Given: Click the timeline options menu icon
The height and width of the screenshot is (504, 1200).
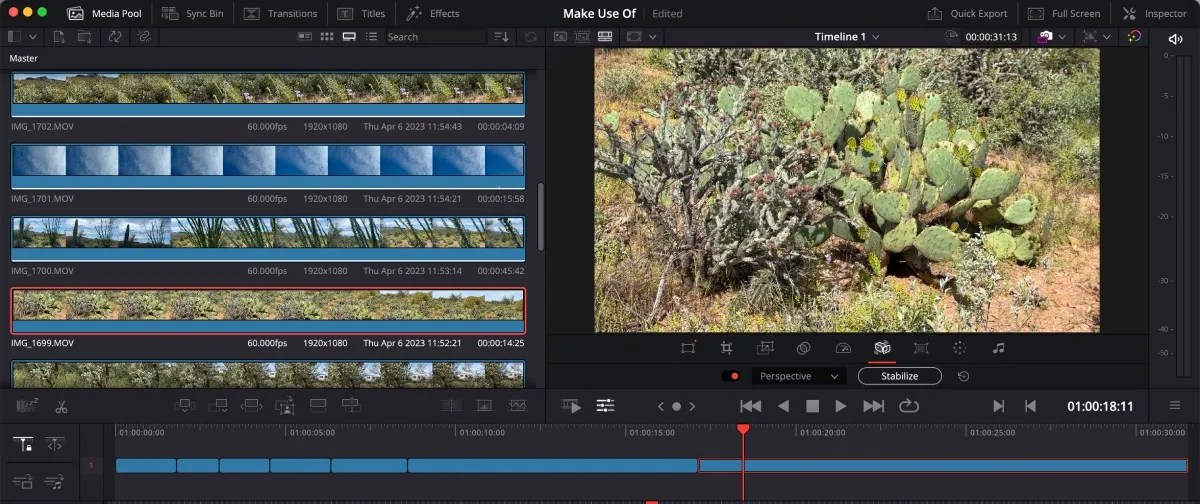Looking at the screenshot, I should click(x=1175, y=406).
